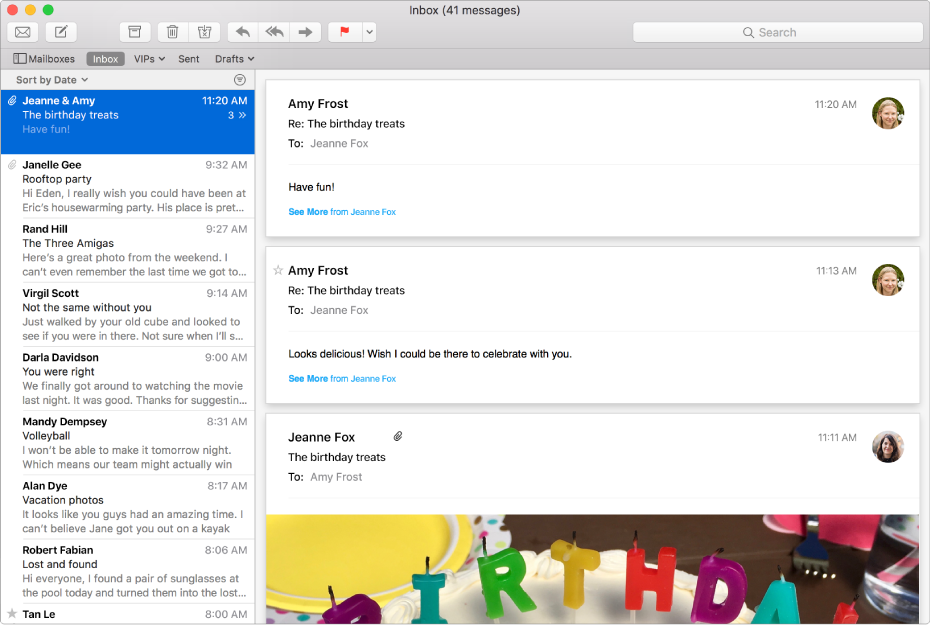Flag the message with red flag
The image size is (931, 625).
click(x=344, y=32)
